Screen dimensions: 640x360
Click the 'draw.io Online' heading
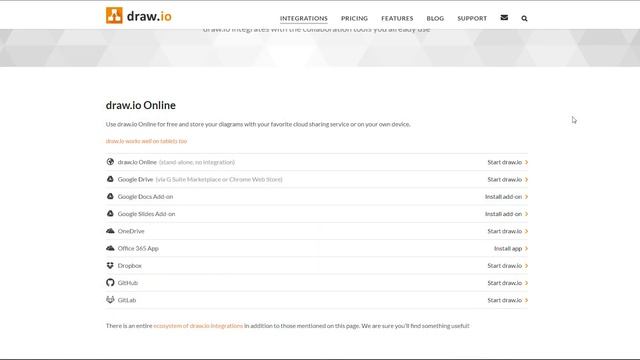tap(140, 105)
